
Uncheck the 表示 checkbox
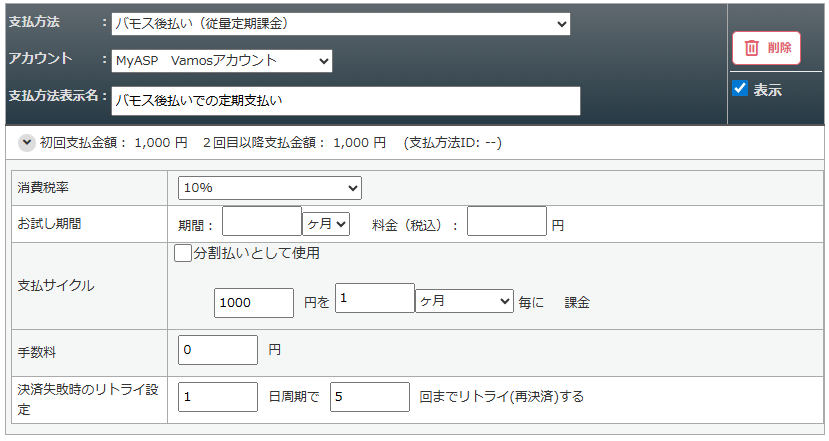pyautogui.click(x=740, y=89)
